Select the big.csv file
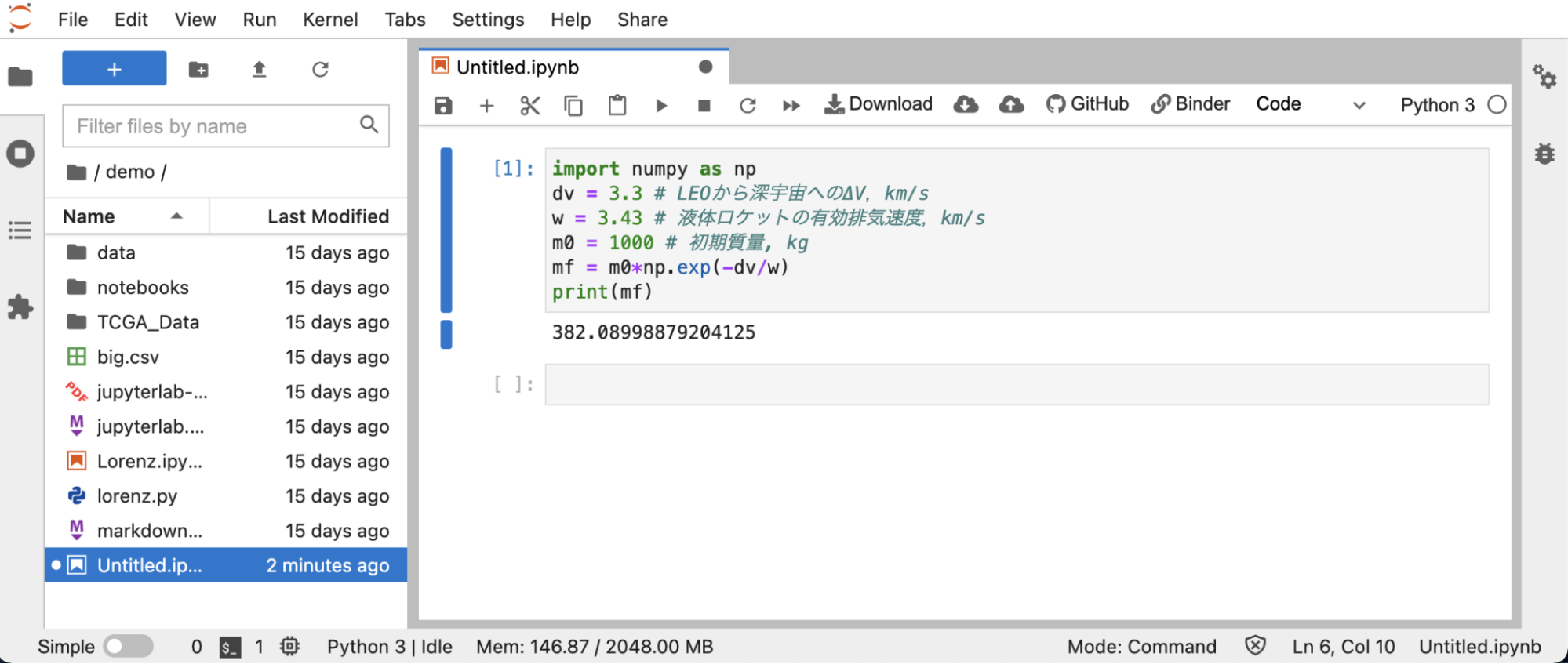This screenshot has width=1568, height=664. 226,357
